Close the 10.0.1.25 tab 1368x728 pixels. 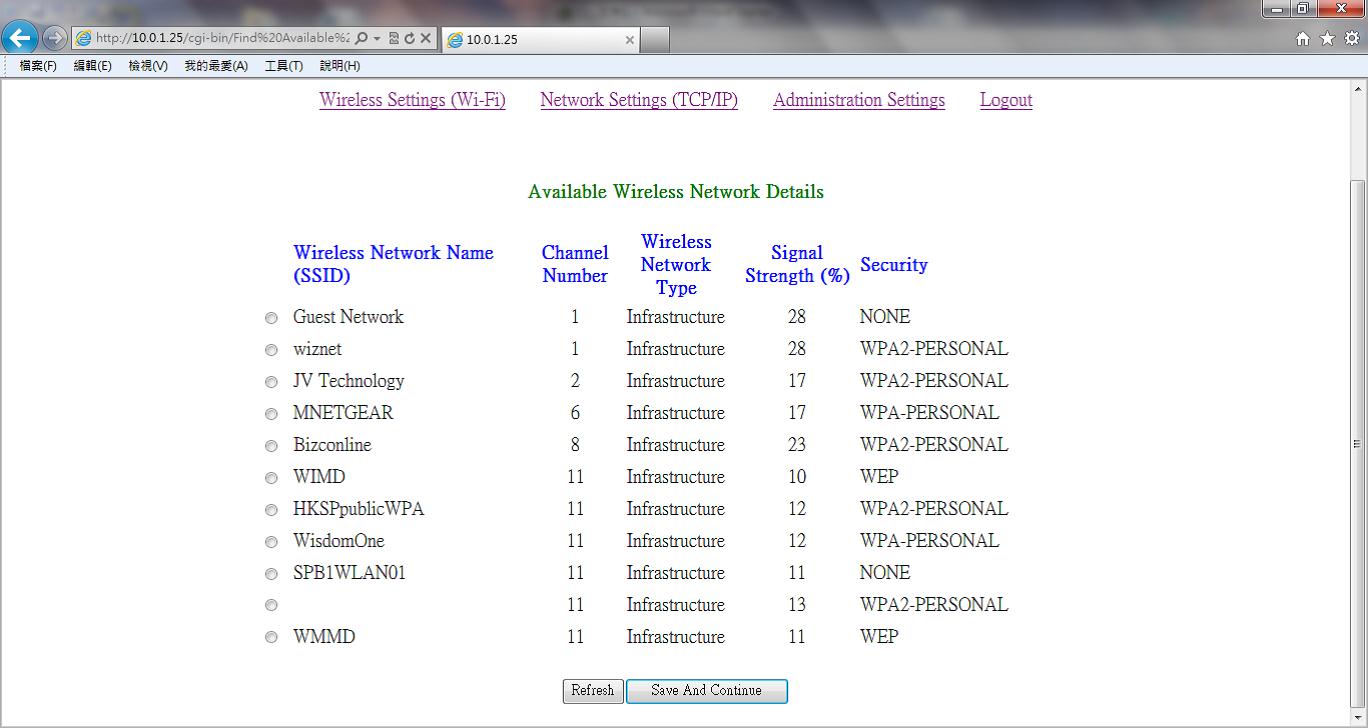[x=629, y=40]
